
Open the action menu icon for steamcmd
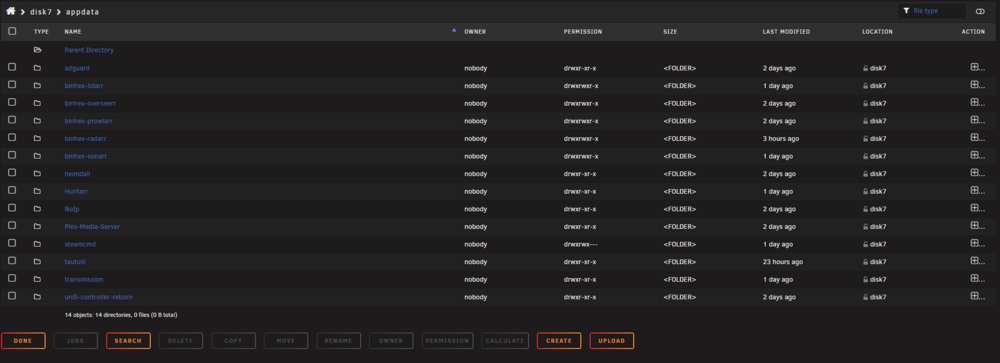[974, 243]
